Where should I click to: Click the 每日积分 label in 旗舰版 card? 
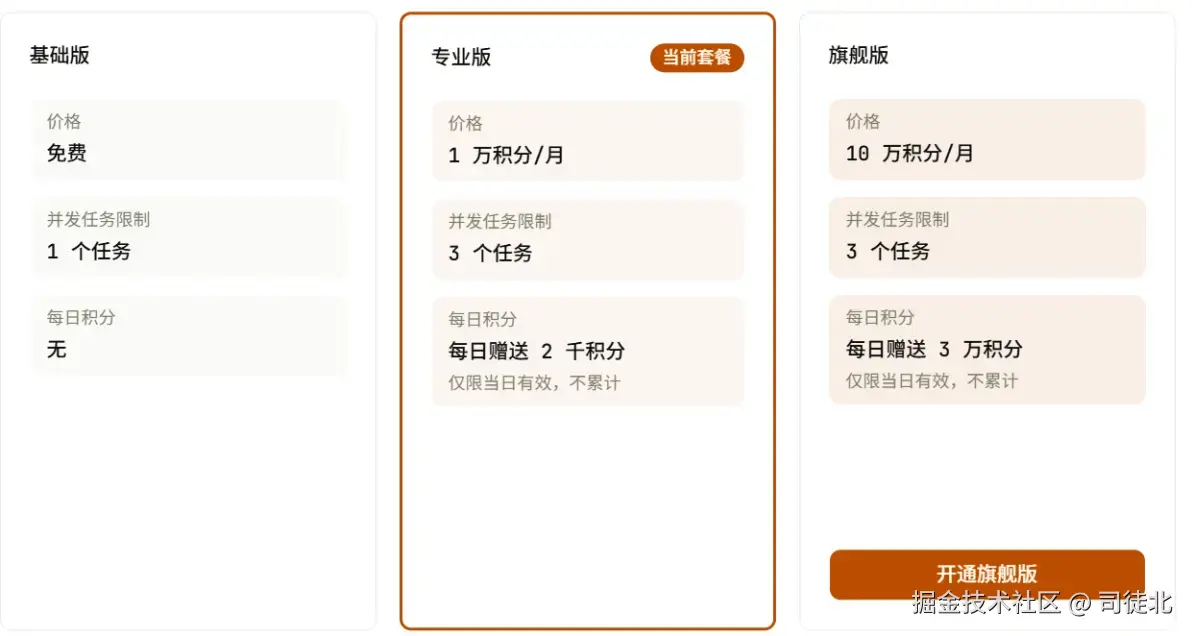pyautogui.click(x=880, y=317)
